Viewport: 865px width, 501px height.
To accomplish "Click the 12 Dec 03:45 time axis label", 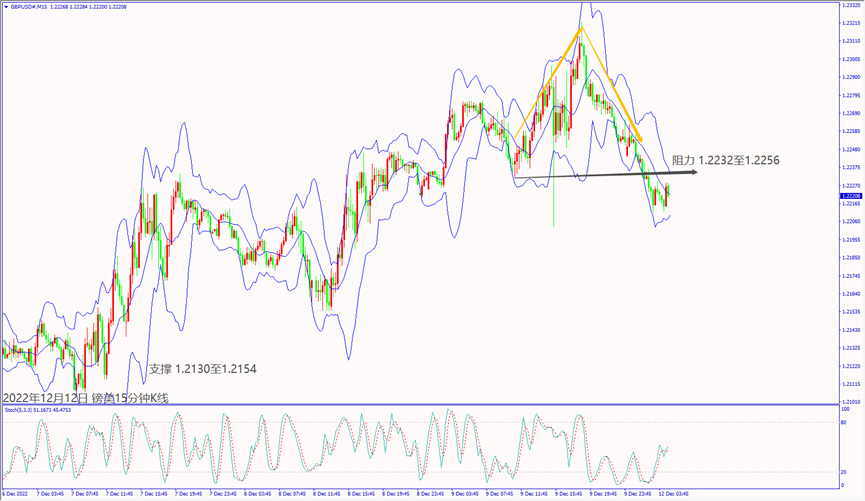I will click(673, 494).
